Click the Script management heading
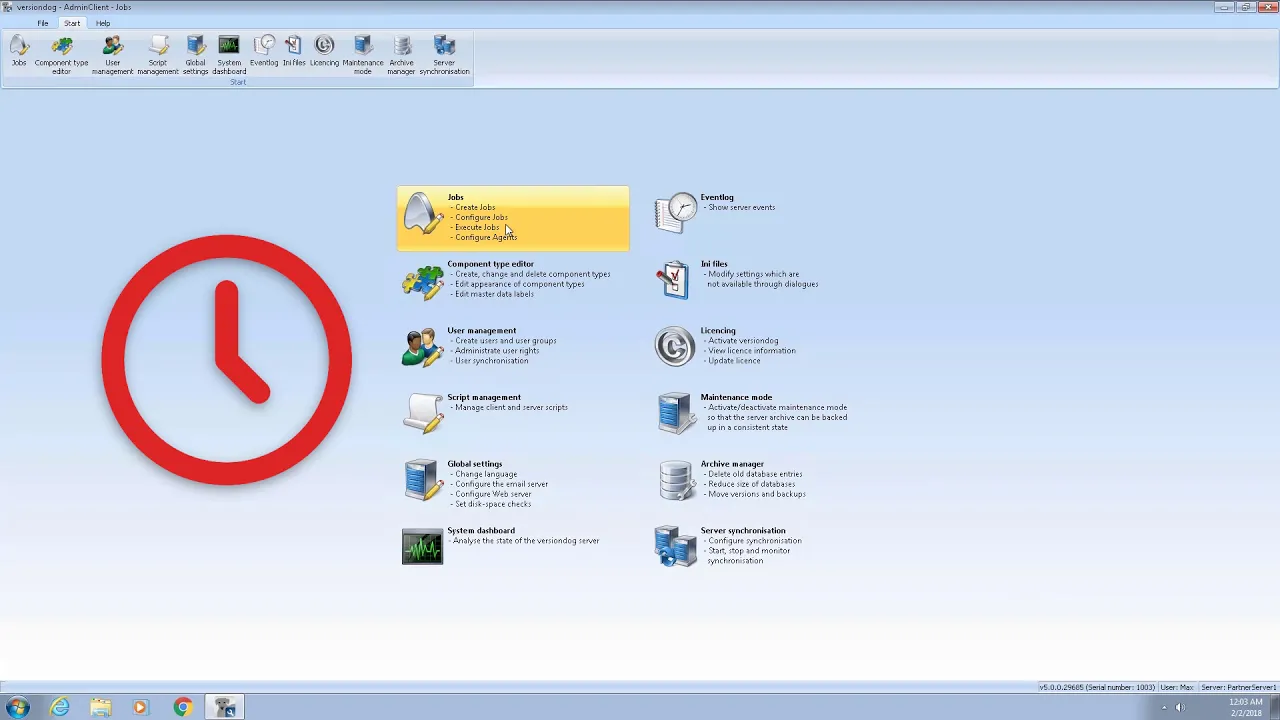This screenshot has width=1280, height=720. click(x=484, y=397)
